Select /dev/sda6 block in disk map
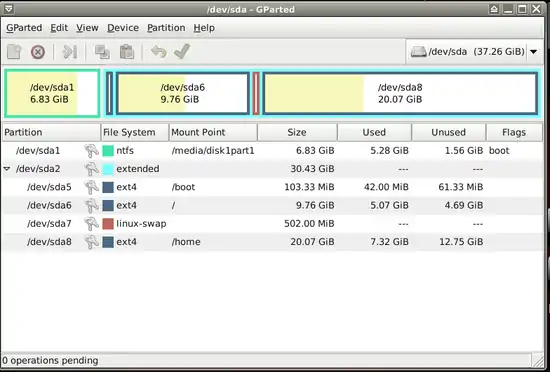 [x=183, y=93]
